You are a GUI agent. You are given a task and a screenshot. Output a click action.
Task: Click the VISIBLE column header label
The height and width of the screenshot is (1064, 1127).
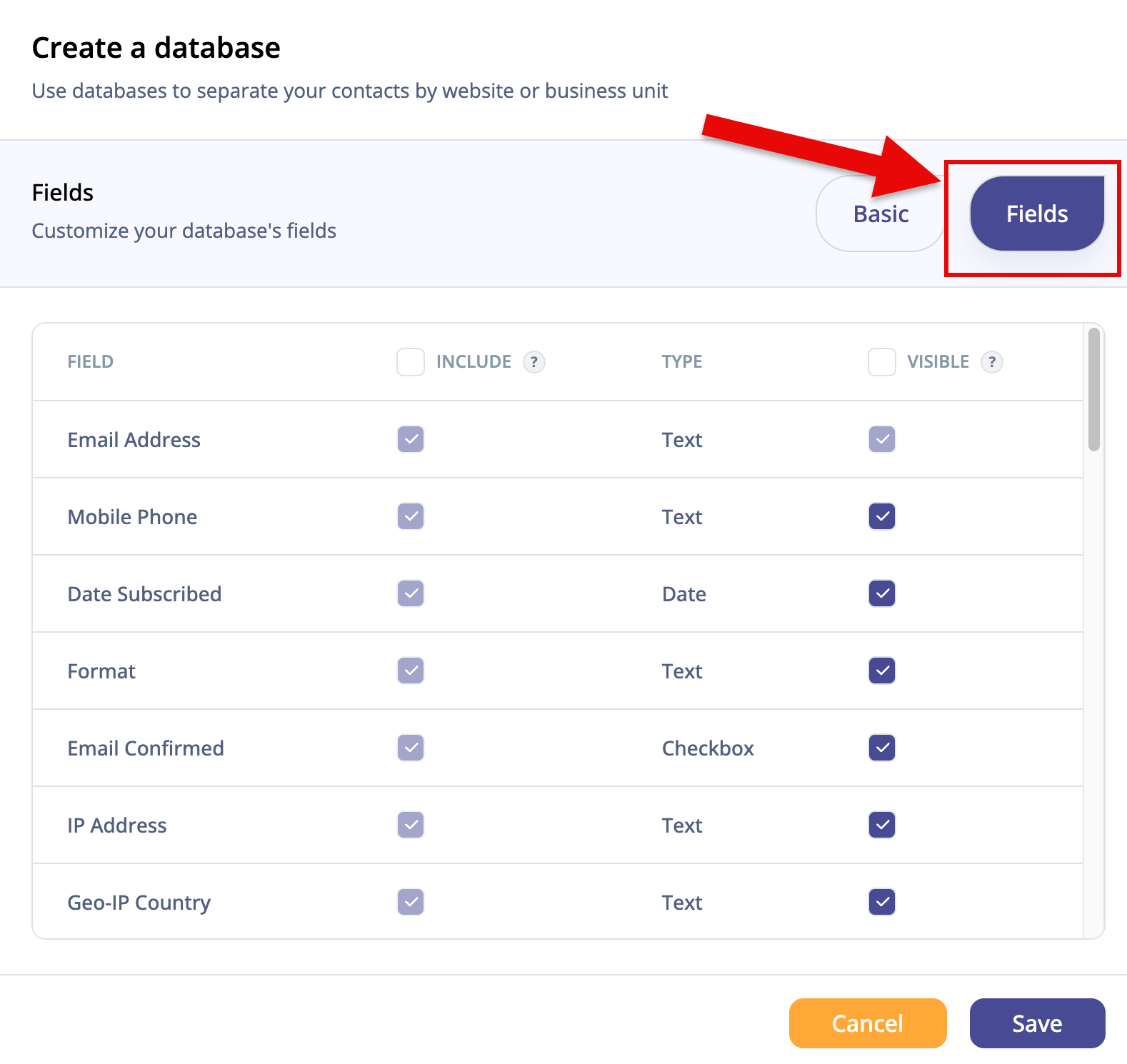(938, 362)
